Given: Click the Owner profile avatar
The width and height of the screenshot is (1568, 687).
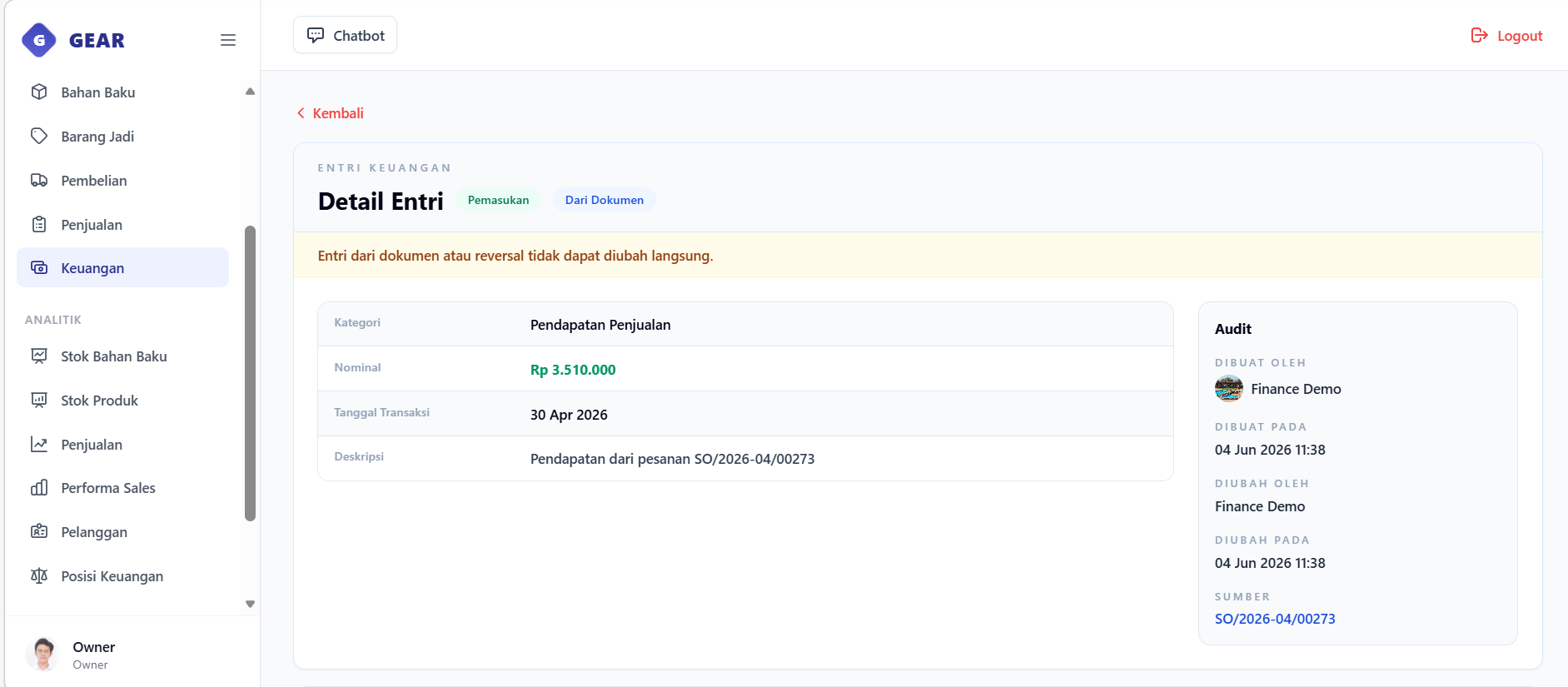Looking at the screenshot, I should 42,655.
